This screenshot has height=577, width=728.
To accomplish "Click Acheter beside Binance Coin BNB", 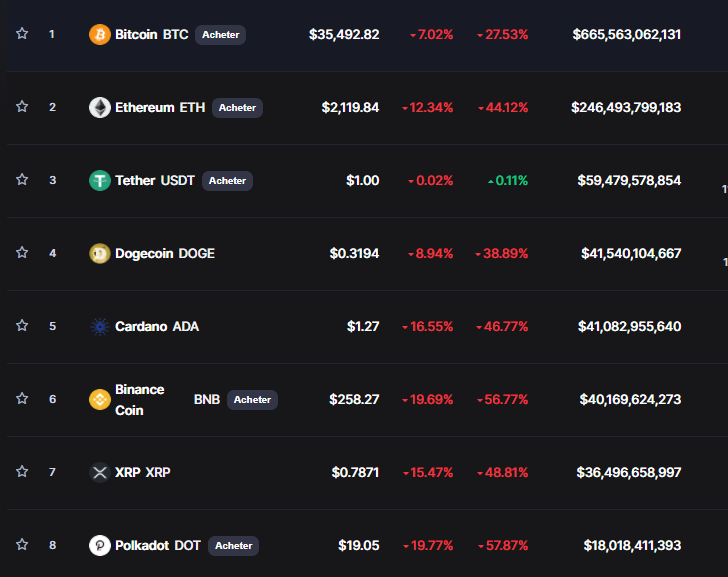I will point(252,400).
